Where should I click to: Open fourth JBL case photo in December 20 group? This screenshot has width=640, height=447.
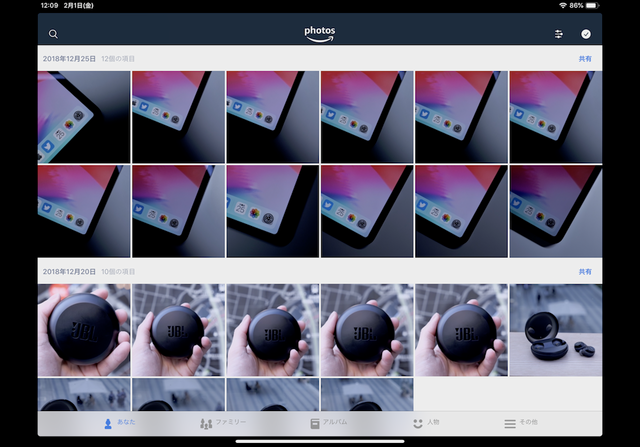pyautogui.click(x=367, y=330)
